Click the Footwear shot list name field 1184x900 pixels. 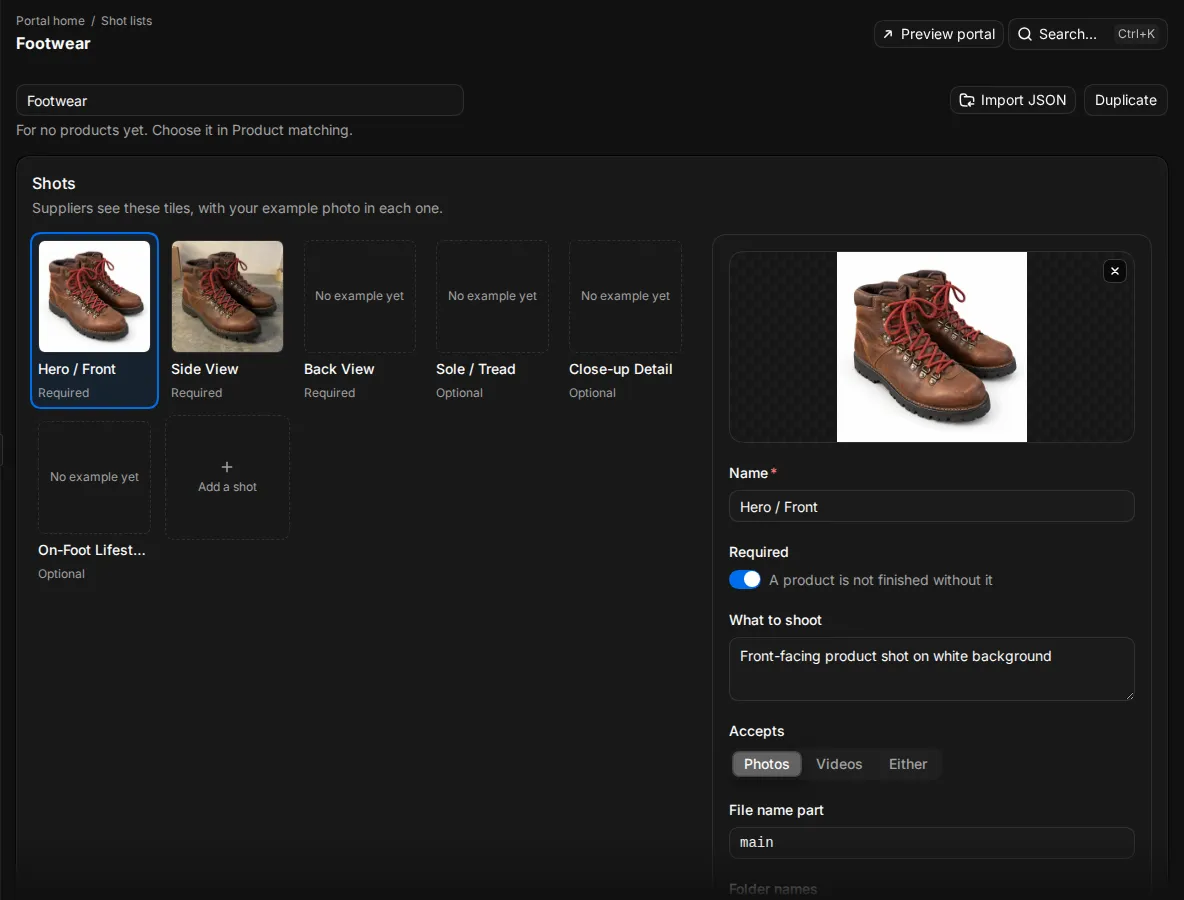[239, 100]
